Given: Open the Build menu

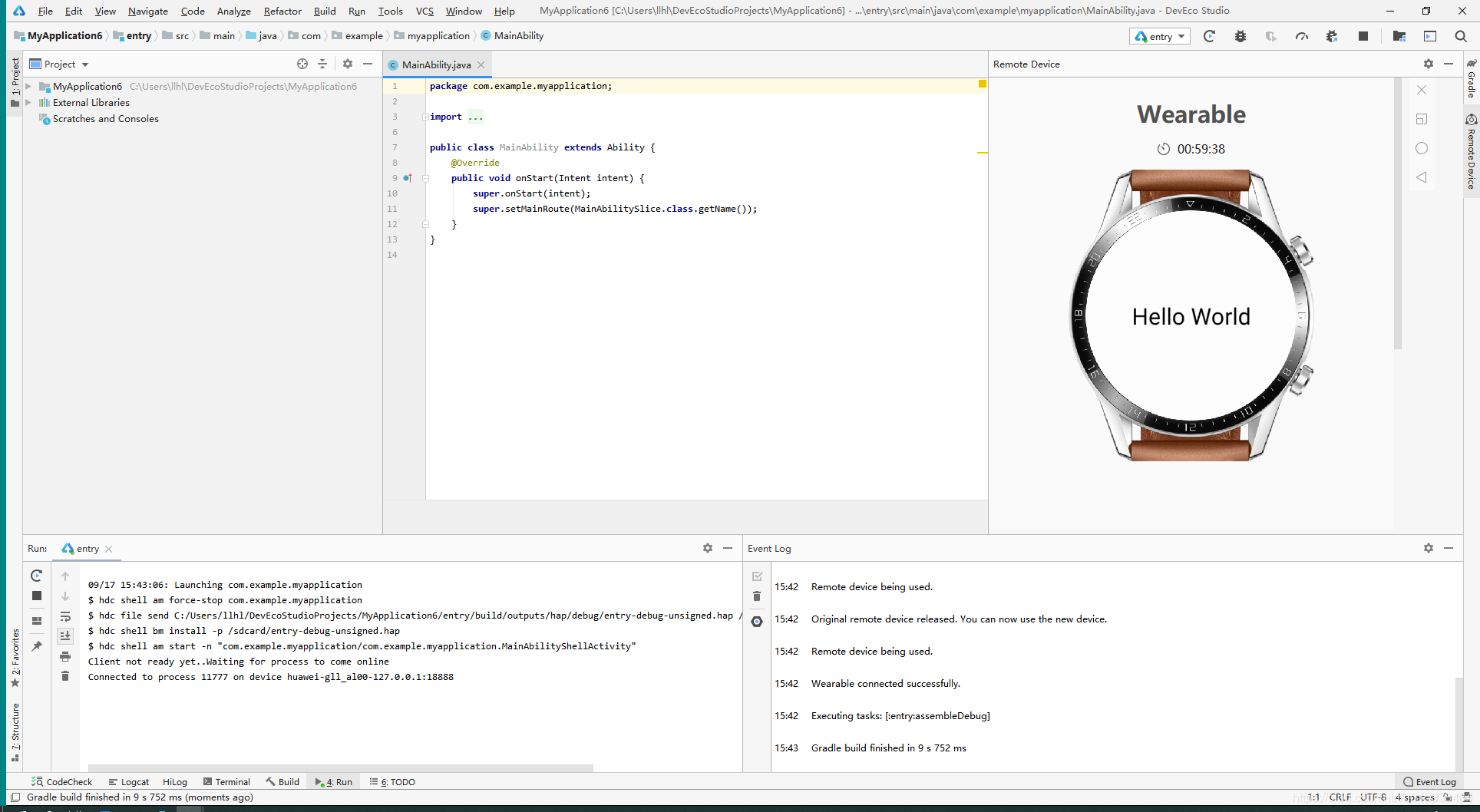Looking at the screenshot, I should (325, 11).
